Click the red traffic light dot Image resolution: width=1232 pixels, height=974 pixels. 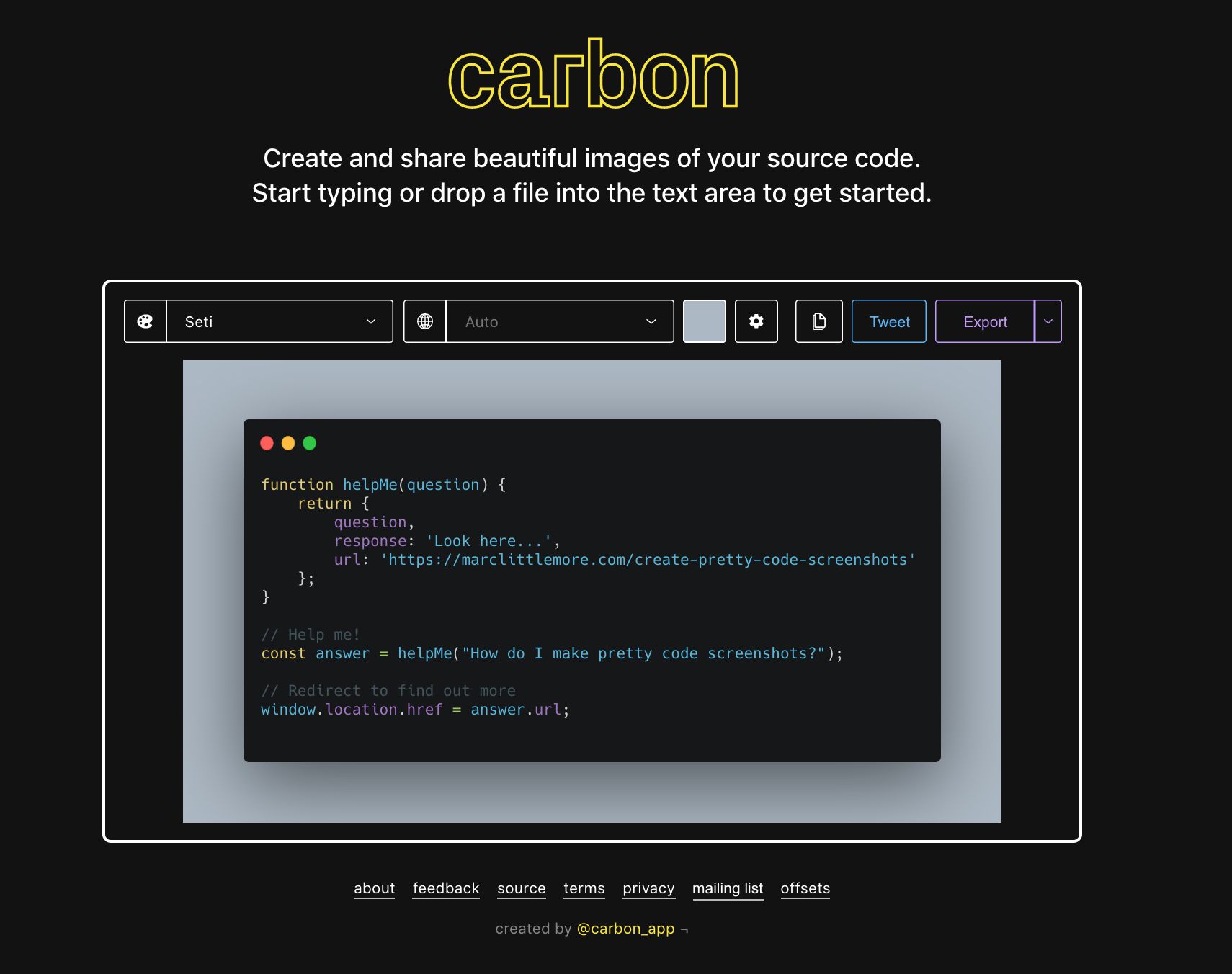click(267, 444)
